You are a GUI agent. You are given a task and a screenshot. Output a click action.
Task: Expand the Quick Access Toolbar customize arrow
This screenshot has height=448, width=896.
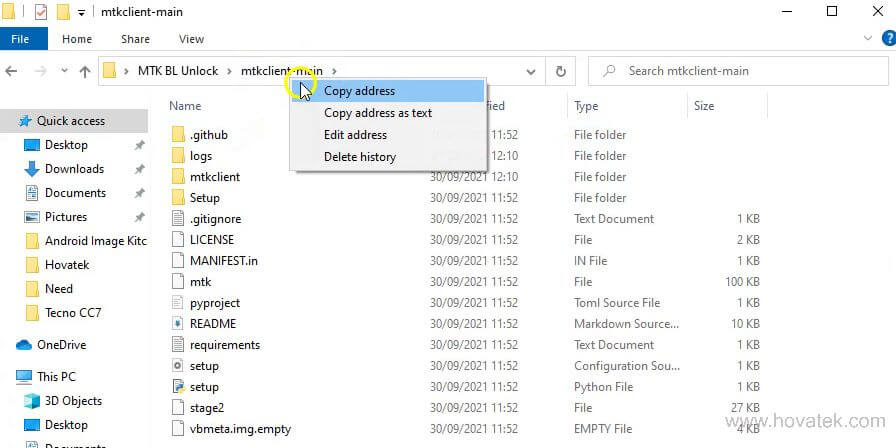point(81,13)
